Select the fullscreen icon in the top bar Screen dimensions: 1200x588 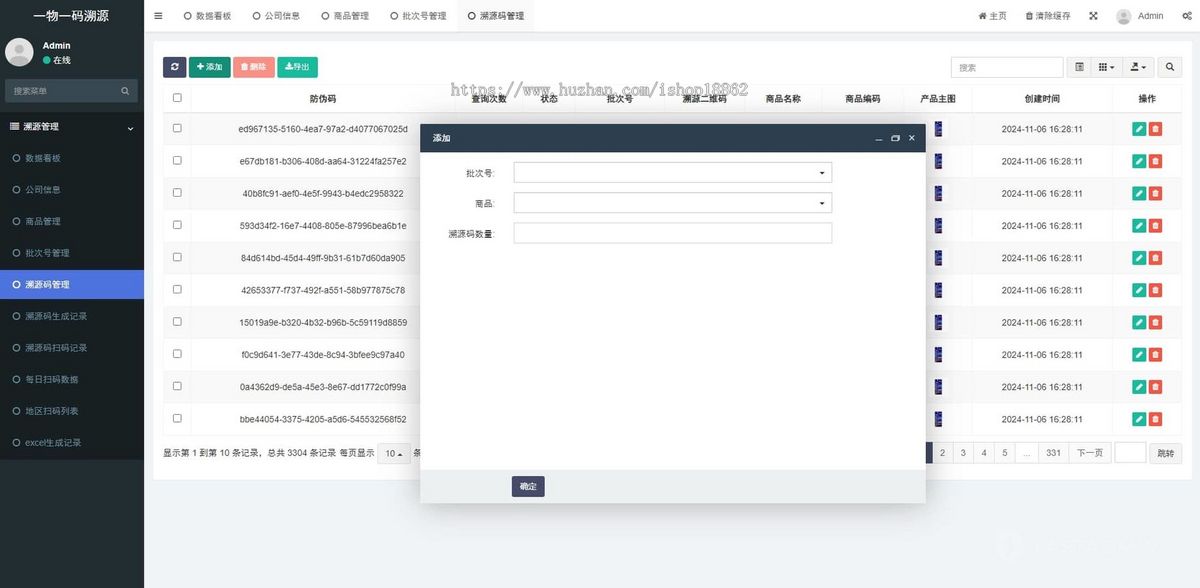tap(1095, 15)
